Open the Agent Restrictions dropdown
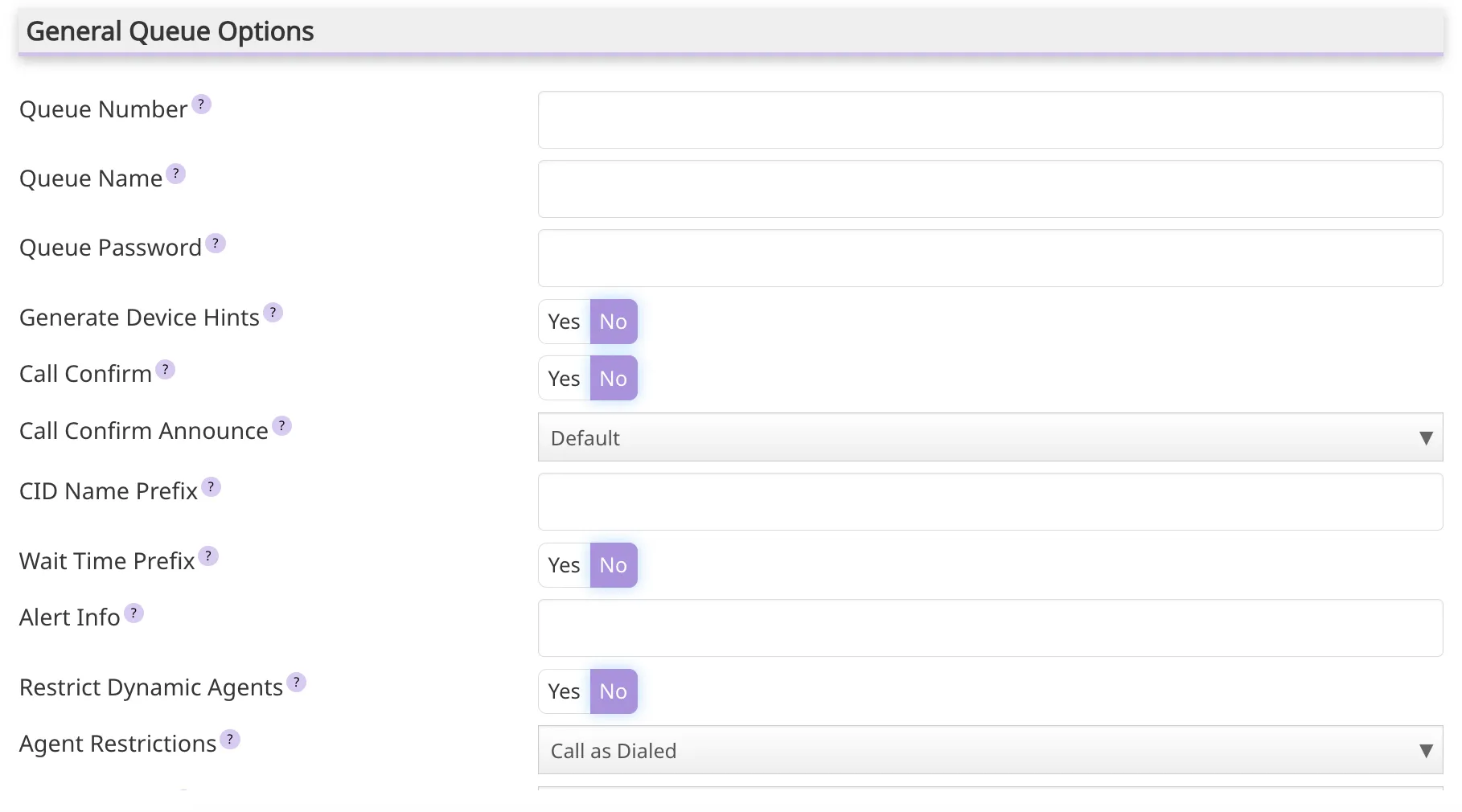 (x=991, y=750)
